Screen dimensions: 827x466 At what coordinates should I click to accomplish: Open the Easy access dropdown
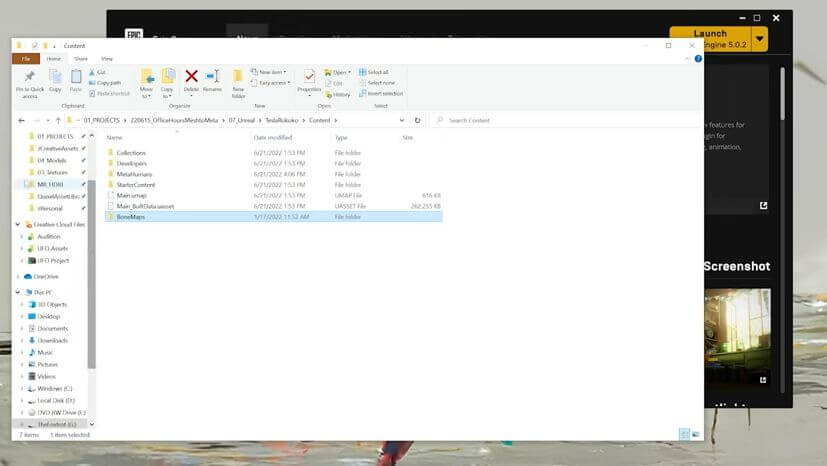271,83
